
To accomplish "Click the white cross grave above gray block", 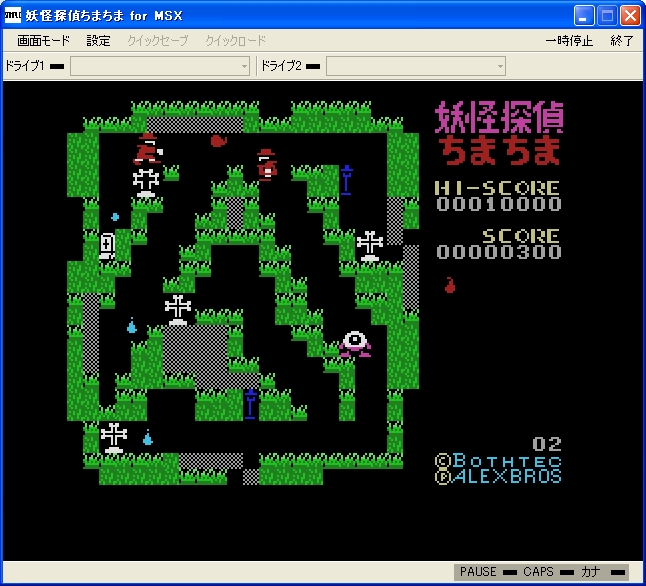I will (178, 310).
